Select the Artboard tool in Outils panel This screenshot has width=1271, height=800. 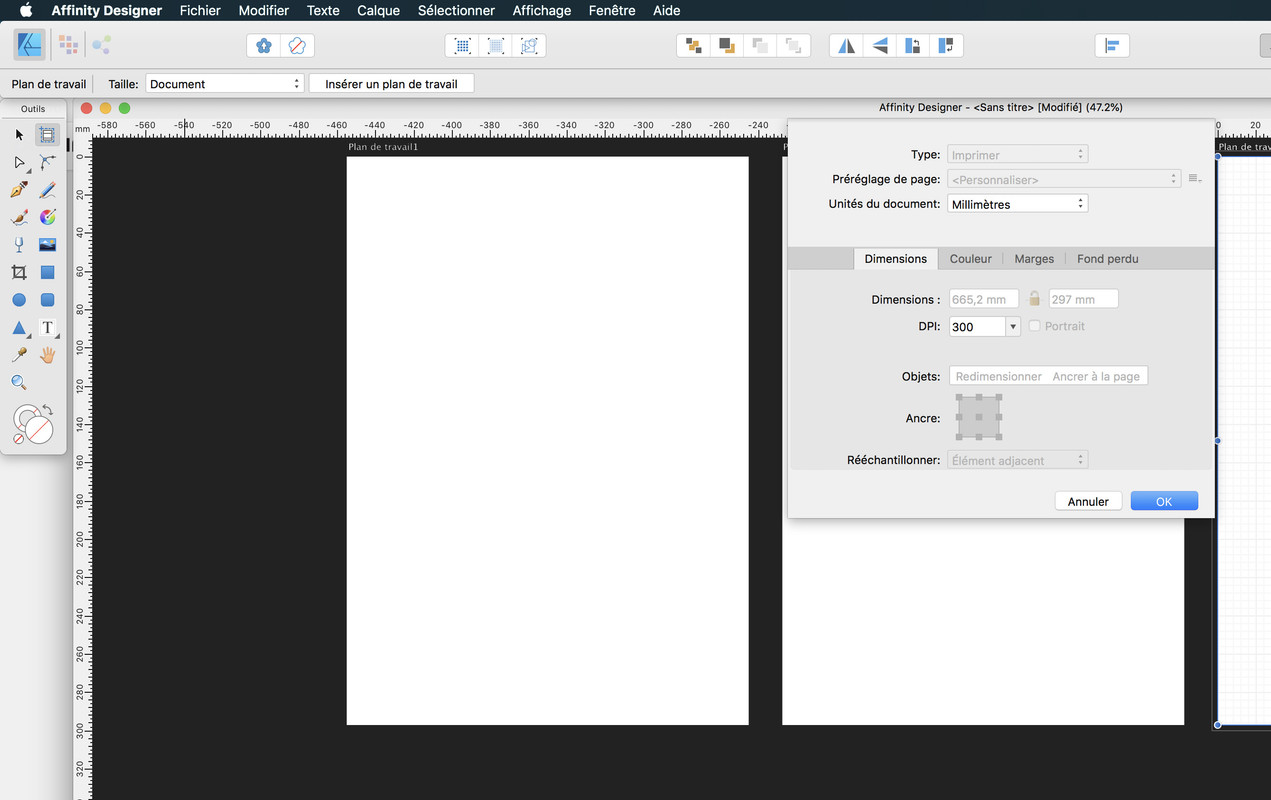(47, 135)
